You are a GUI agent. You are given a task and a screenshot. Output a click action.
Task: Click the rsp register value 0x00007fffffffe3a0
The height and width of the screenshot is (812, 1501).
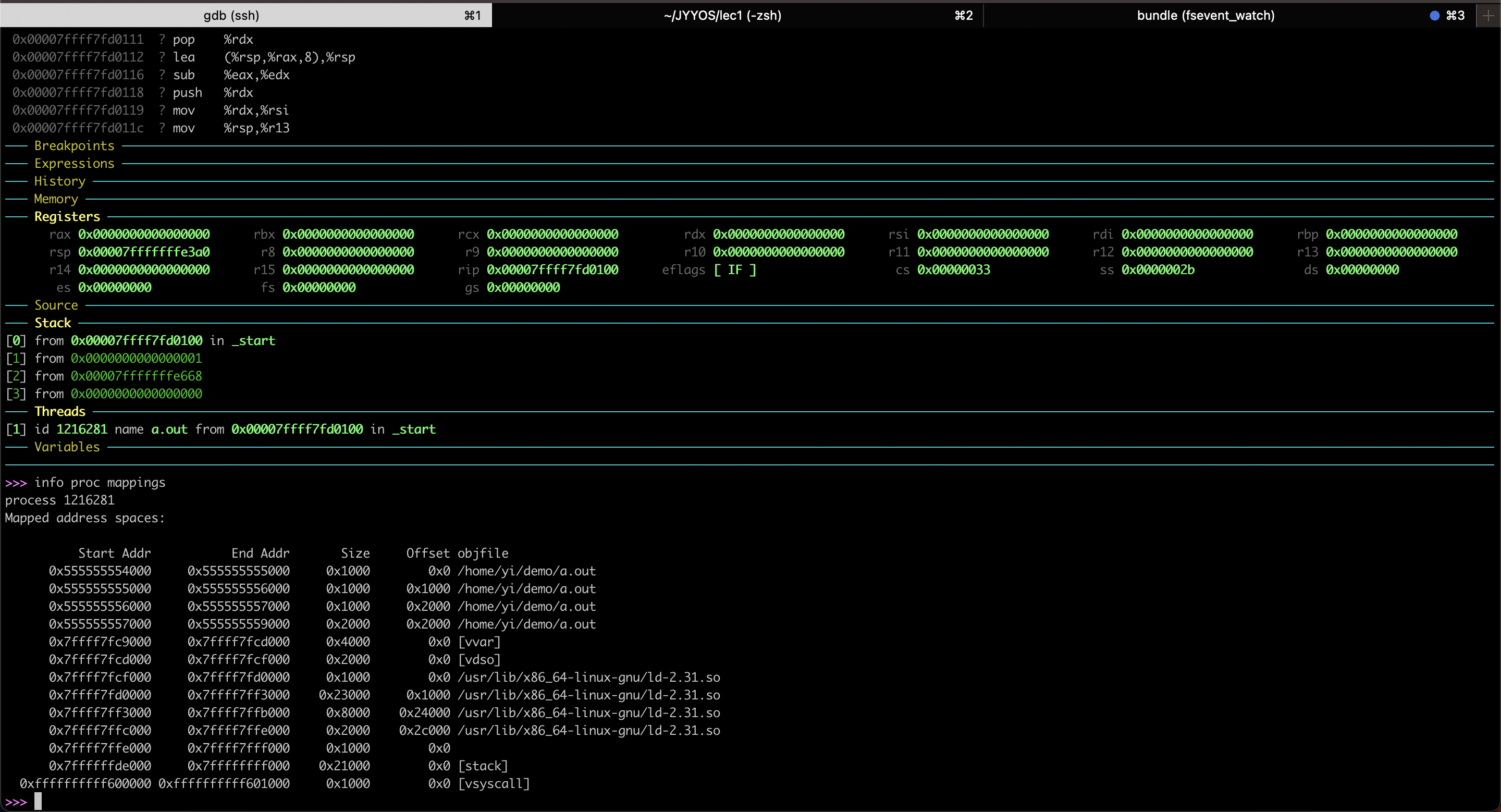[144, 252]
